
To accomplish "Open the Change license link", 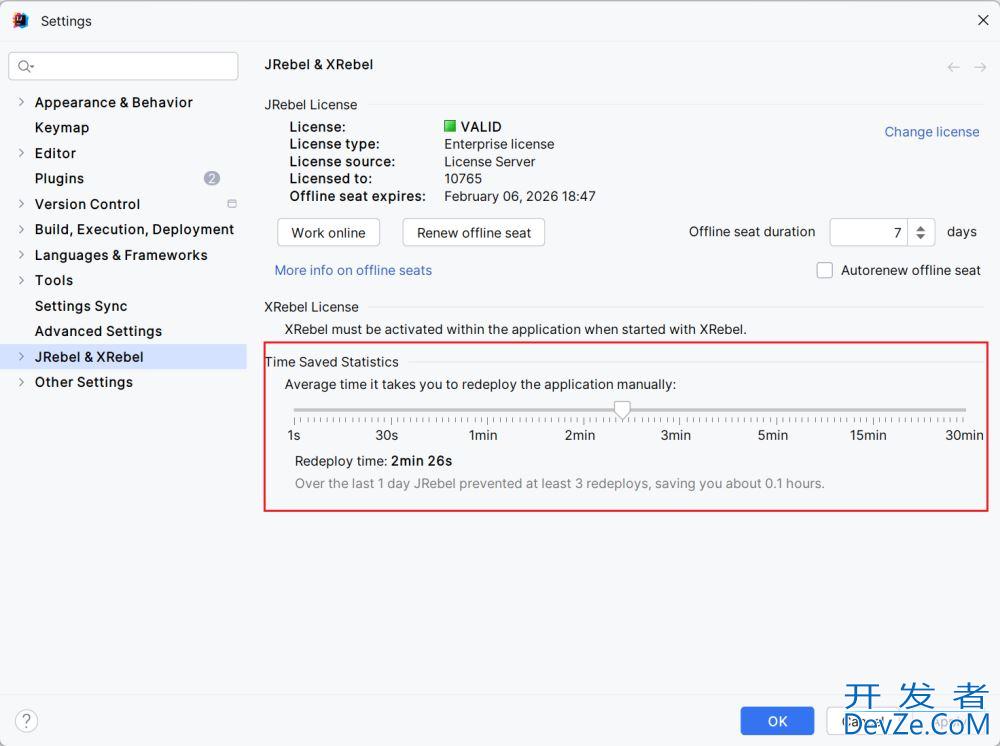I will pos(932,132).
